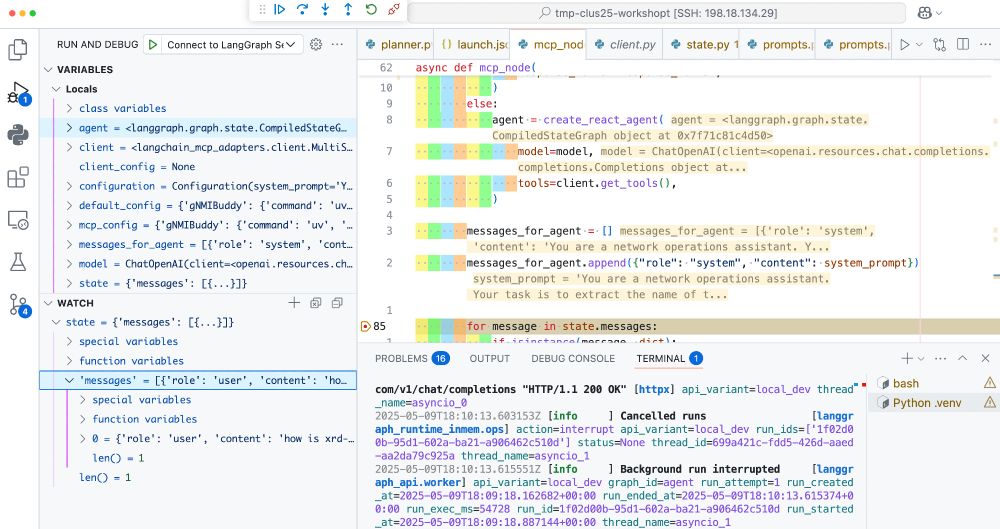This screenshot has width=1000, height=529.
Task: Open the Python extension view
Action: click(18, 135)
